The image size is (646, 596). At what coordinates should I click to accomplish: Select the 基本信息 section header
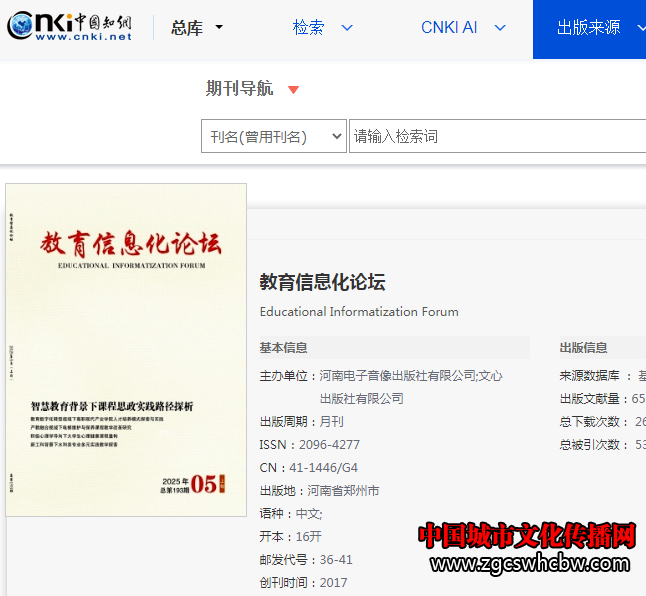pos(284,348)
